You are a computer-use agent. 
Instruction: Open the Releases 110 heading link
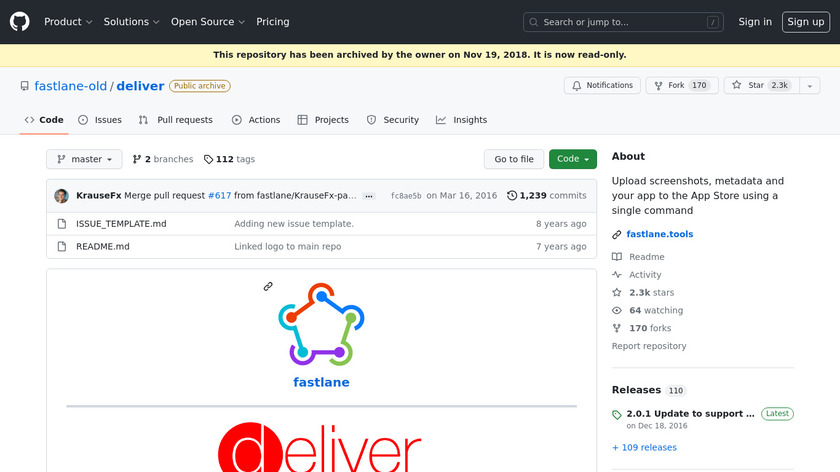coord(649,390)
